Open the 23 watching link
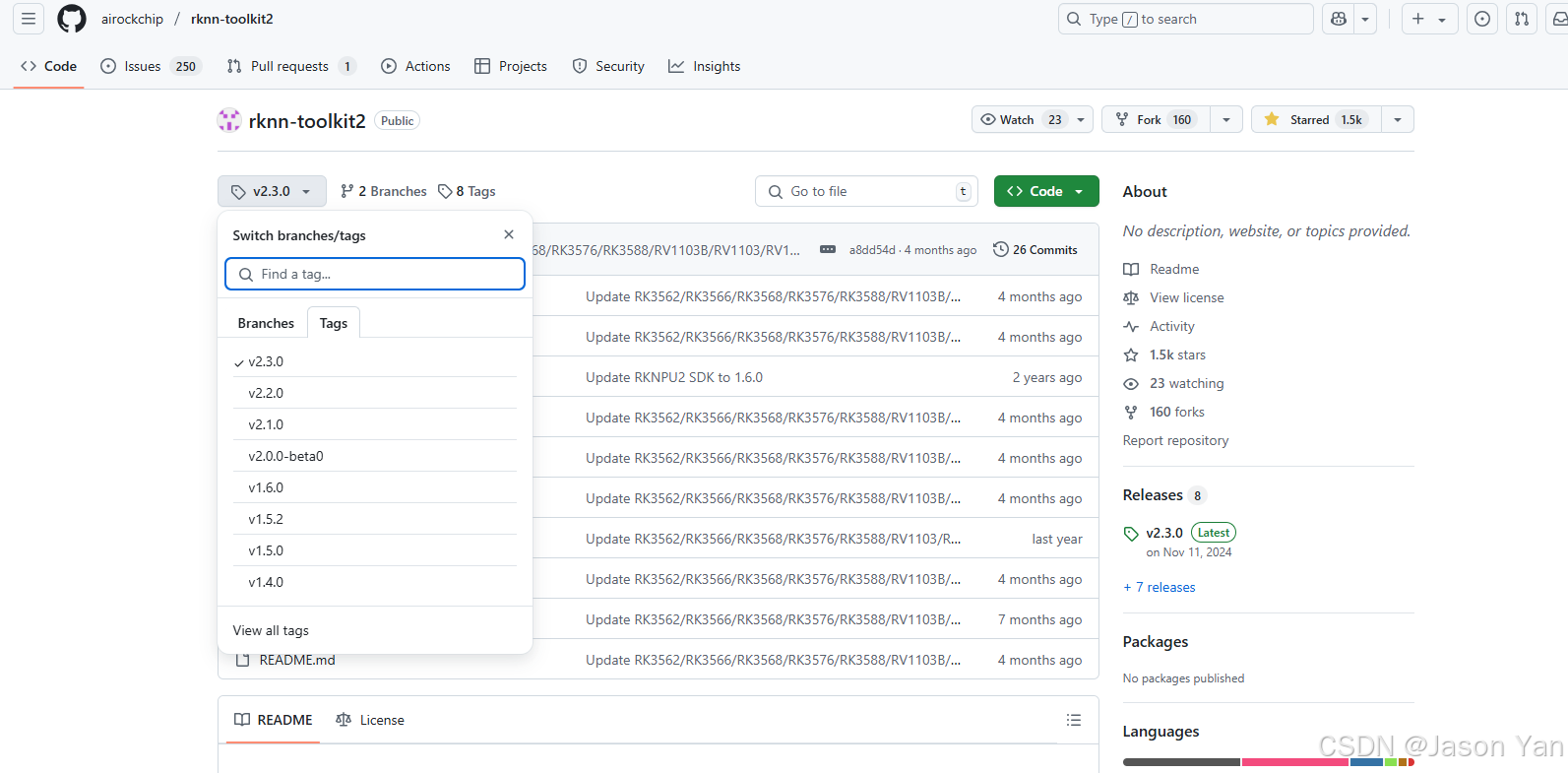1568x773 pixels. coord(1174,383)
